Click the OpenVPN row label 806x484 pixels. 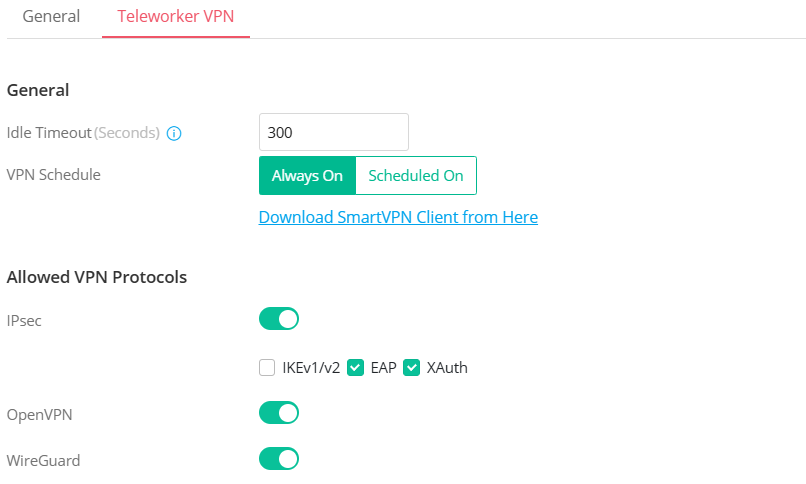click(x=39, y=414)
